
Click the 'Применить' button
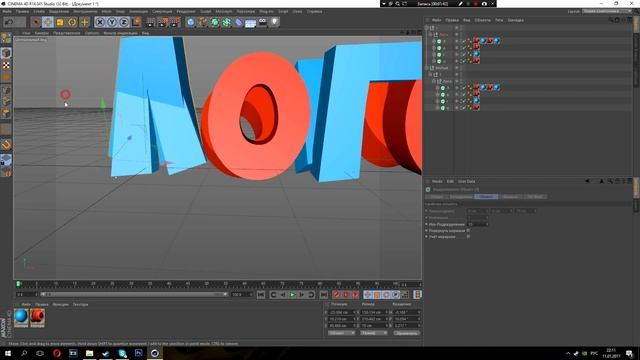click(x=407, y=333)
